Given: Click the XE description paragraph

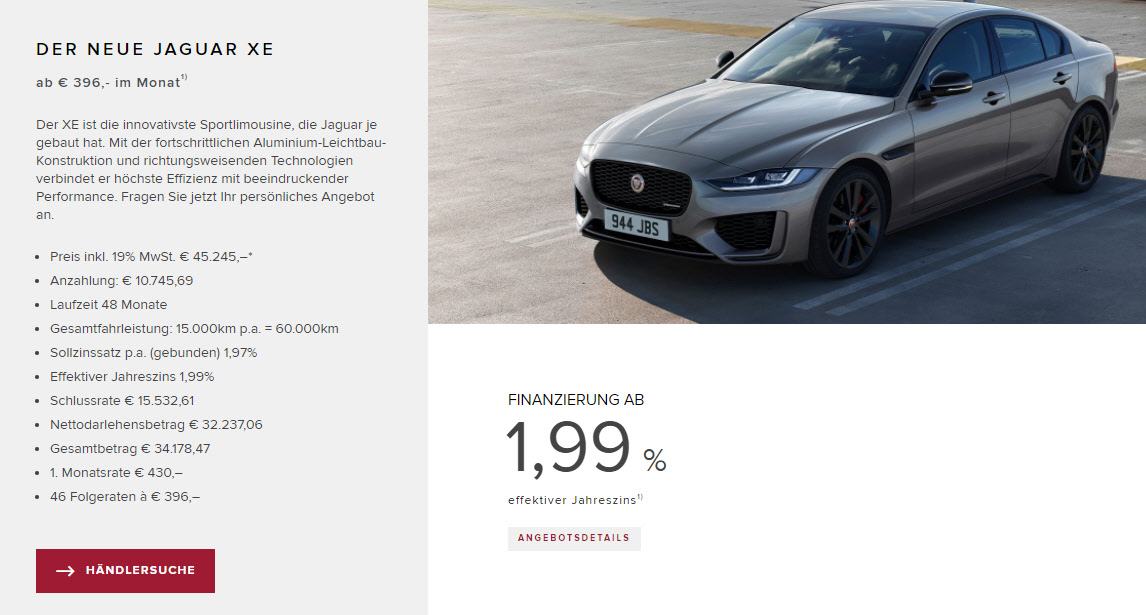Looking at the screenshot, I should pyautogui.click(x=211, y=170).
